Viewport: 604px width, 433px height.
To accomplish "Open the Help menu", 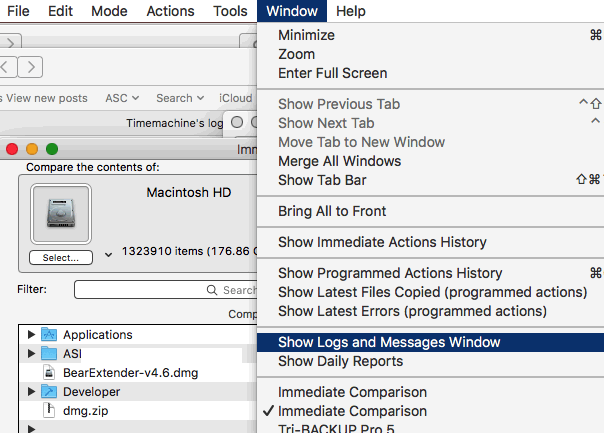I will point(351,11).
